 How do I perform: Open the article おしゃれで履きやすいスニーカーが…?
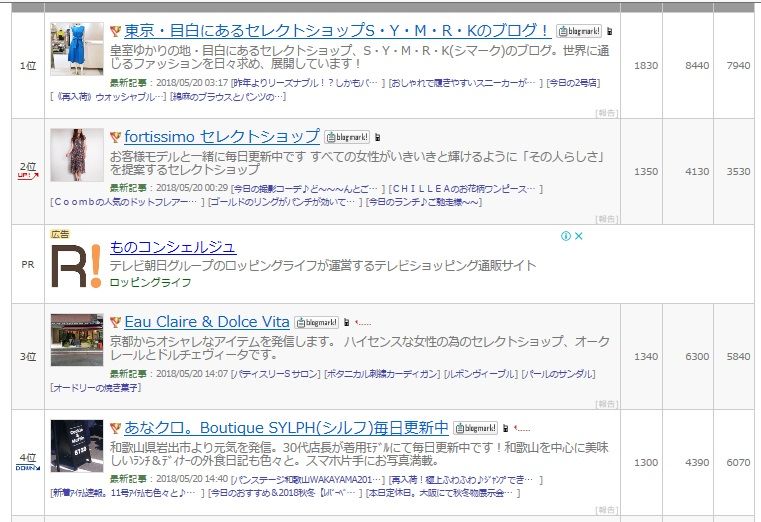tap(465, 83)
